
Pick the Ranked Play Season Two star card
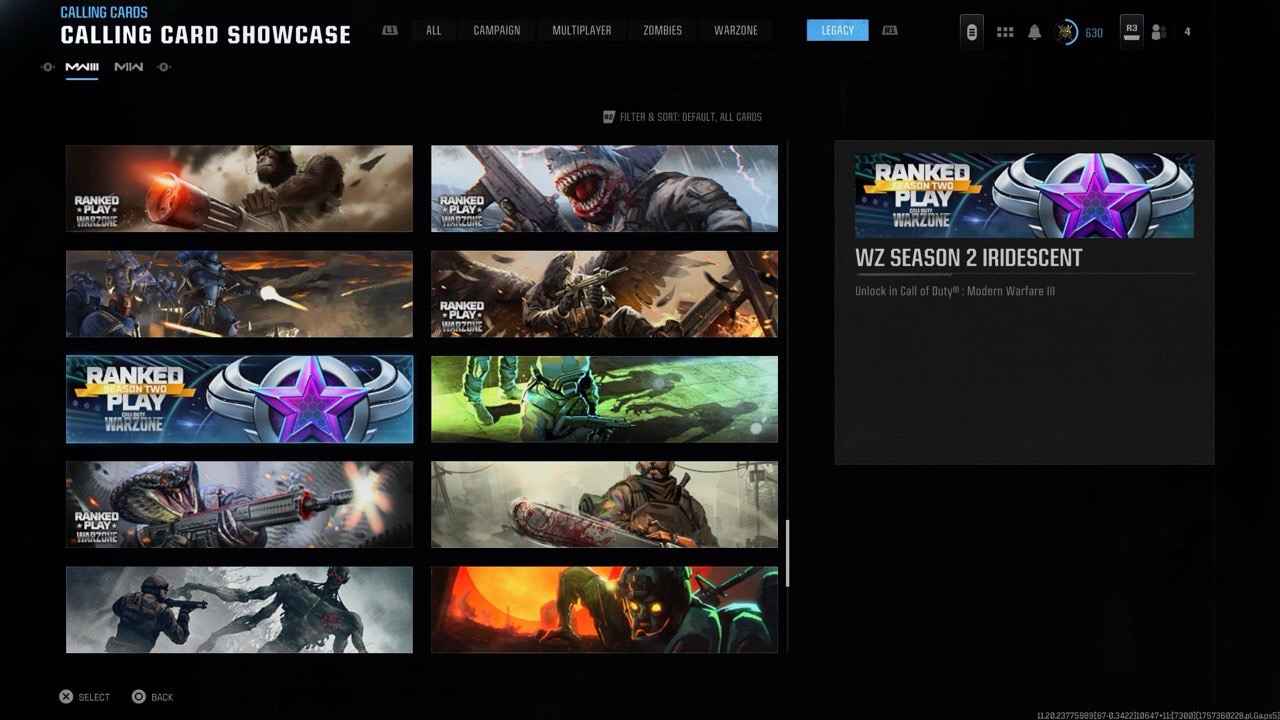click(x=239, y=399)
